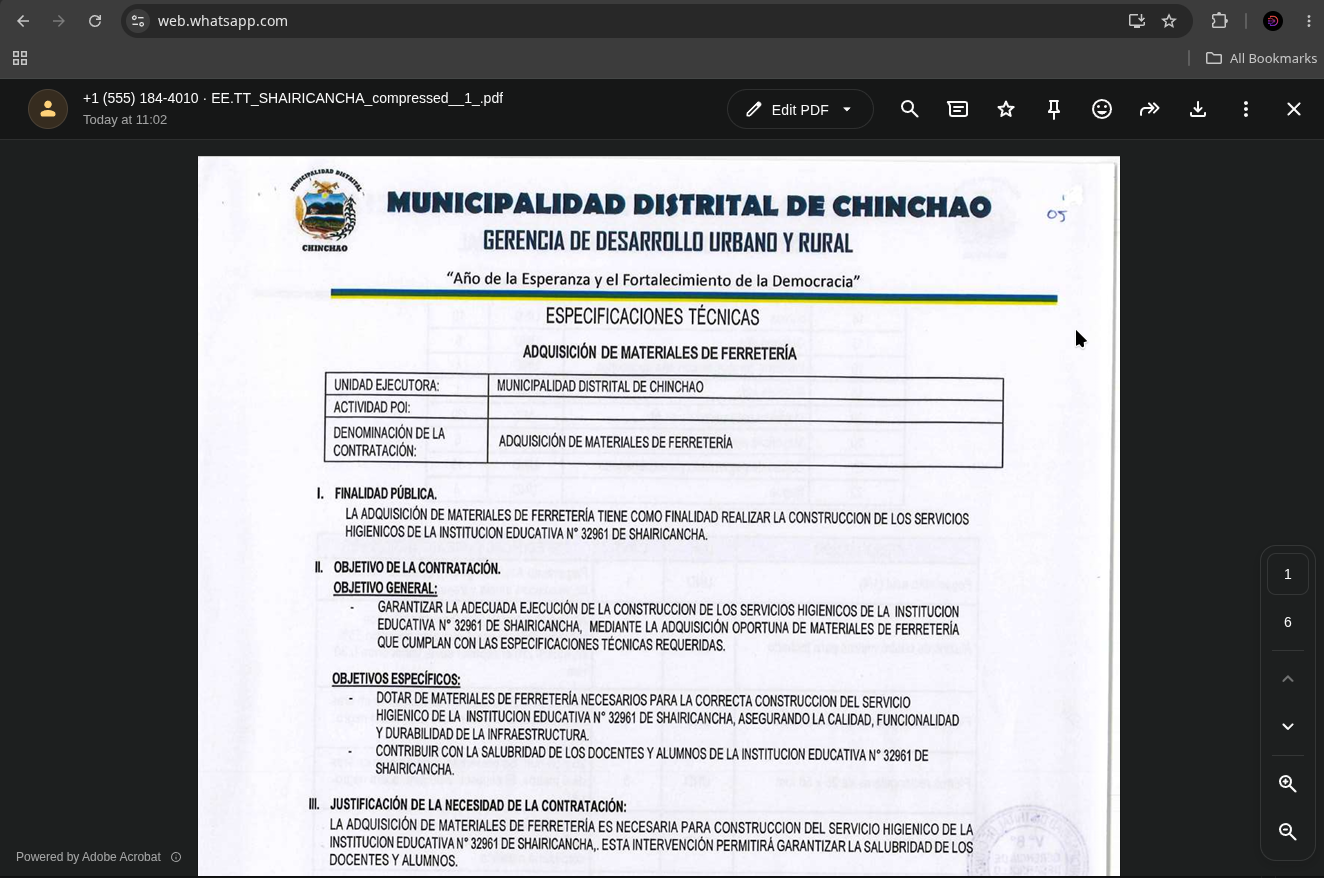Click current page number 1 box
This screenshot has height=878, width=1324.
(1288, 574)
